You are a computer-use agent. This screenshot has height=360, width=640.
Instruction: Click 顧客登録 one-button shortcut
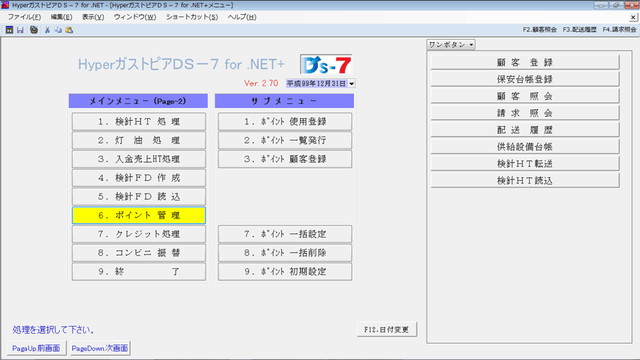pos(524,62)
